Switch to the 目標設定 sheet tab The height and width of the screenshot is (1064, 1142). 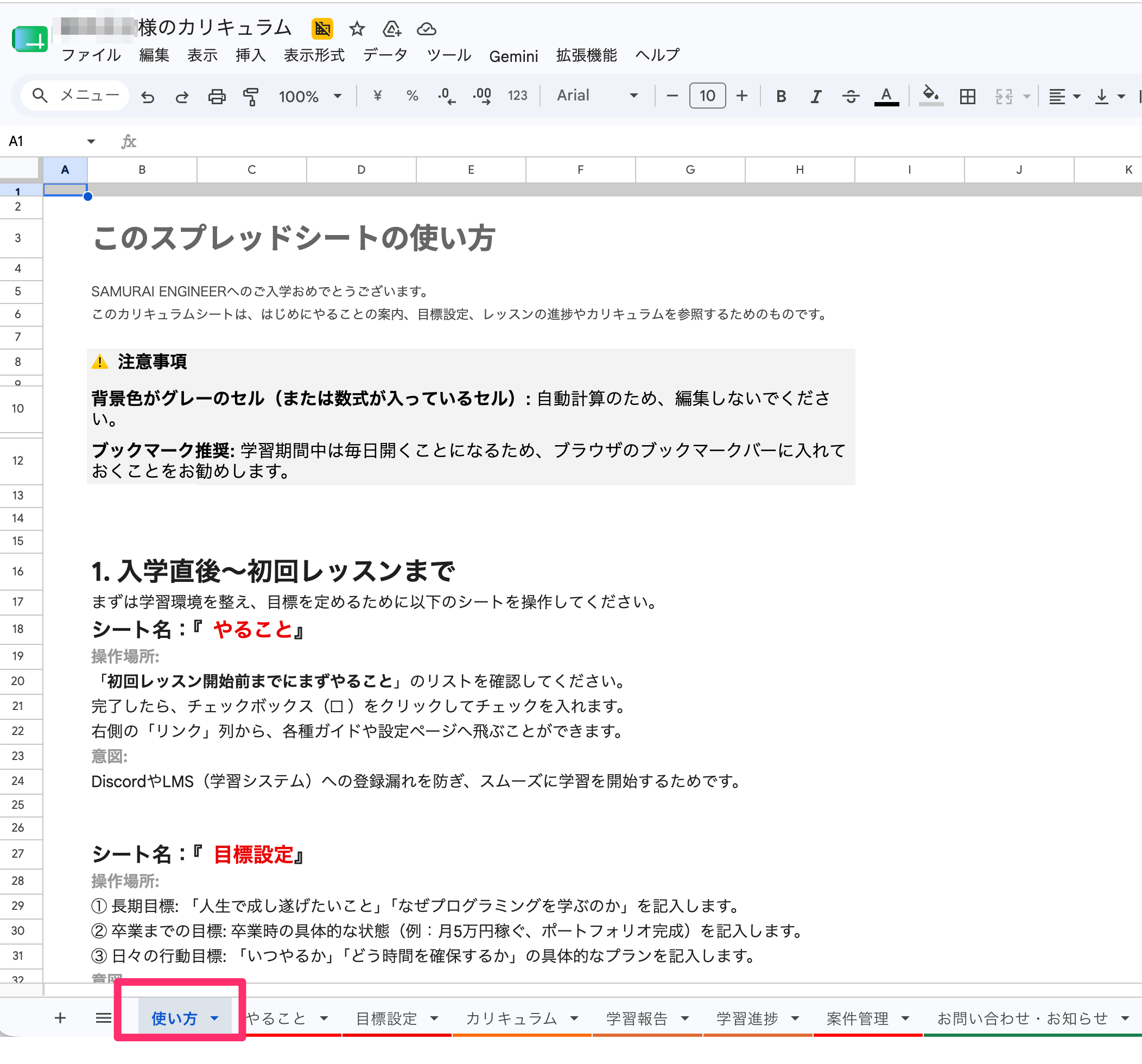[386, 1018]
